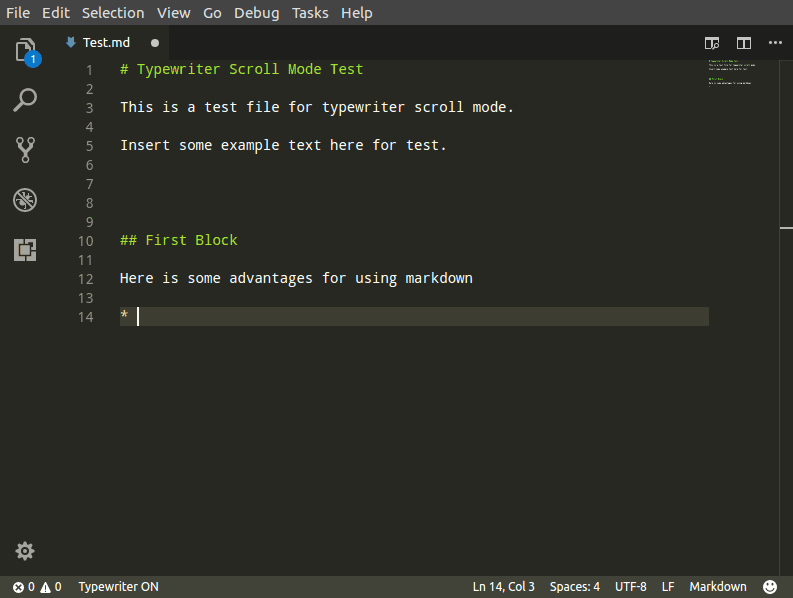Open the Source Control view
793x598 pixels.
click(25, 150)
